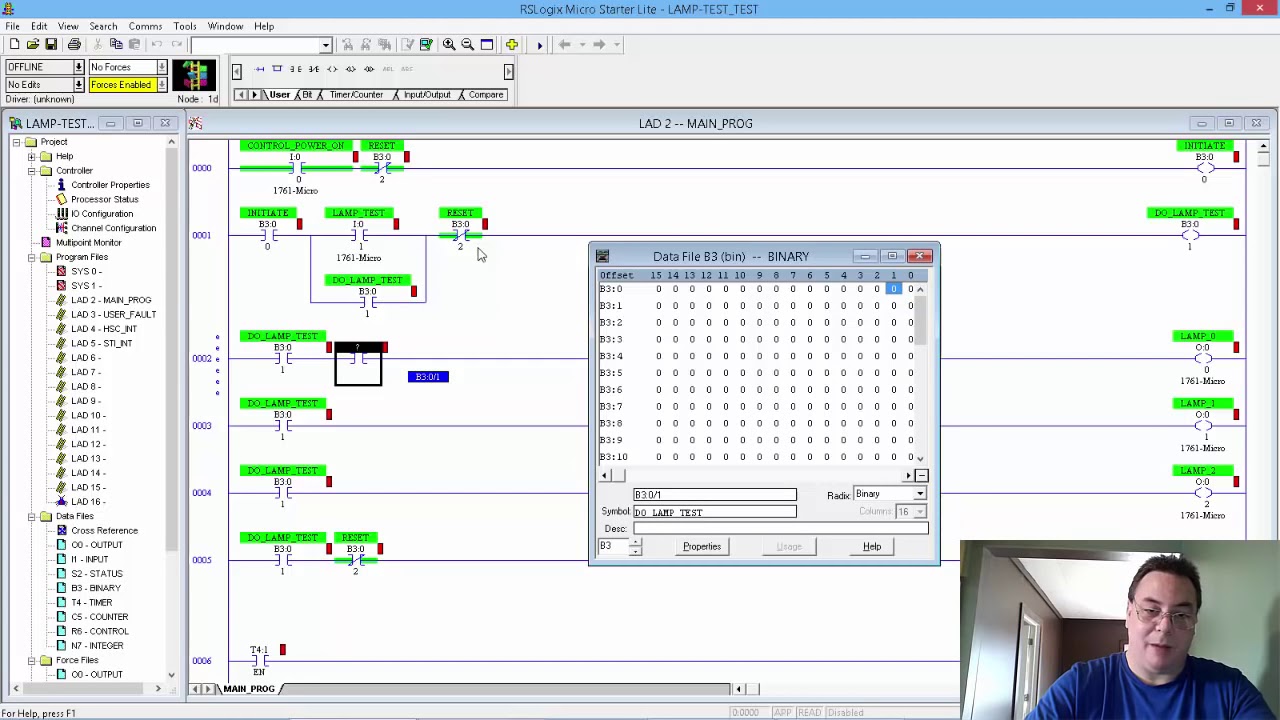Open Controller Properties in the project tree
The image size is (1280, 720).
[x=110, y=185]
